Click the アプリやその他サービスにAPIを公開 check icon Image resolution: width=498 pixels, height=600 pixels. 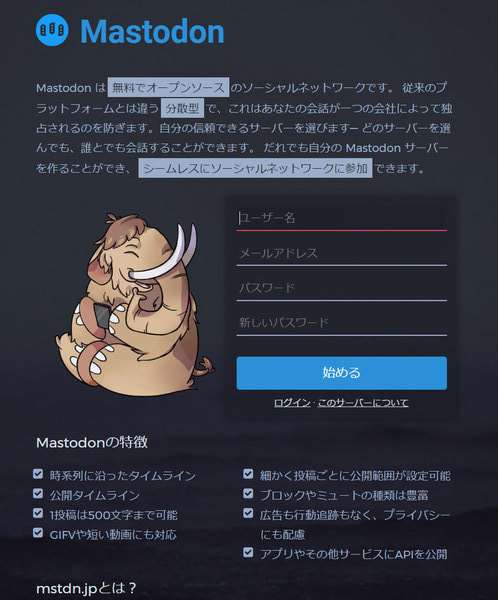coord(248,552)
